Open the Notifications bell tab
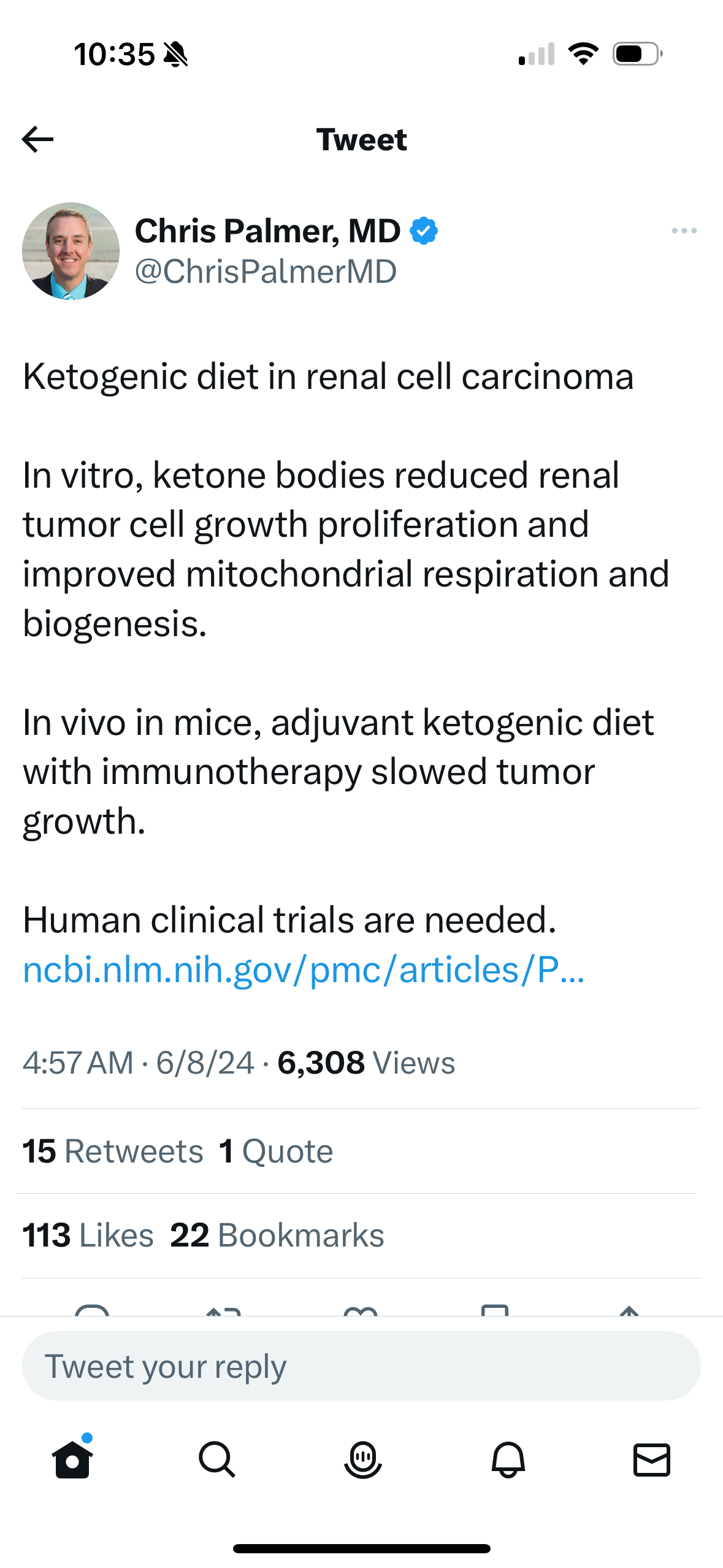Viewport: 723px width, 1568px height. (x=508, y=1459)
